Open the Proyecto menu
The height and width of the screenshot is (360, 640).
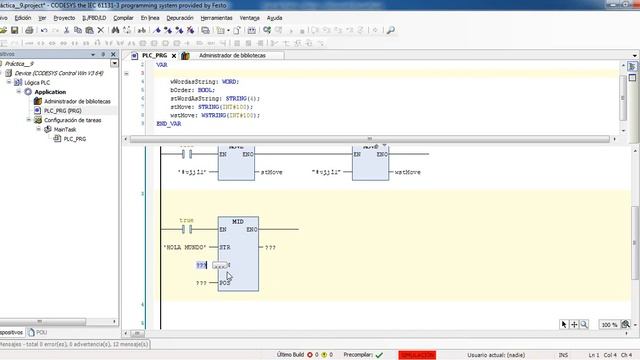[64, 18]
